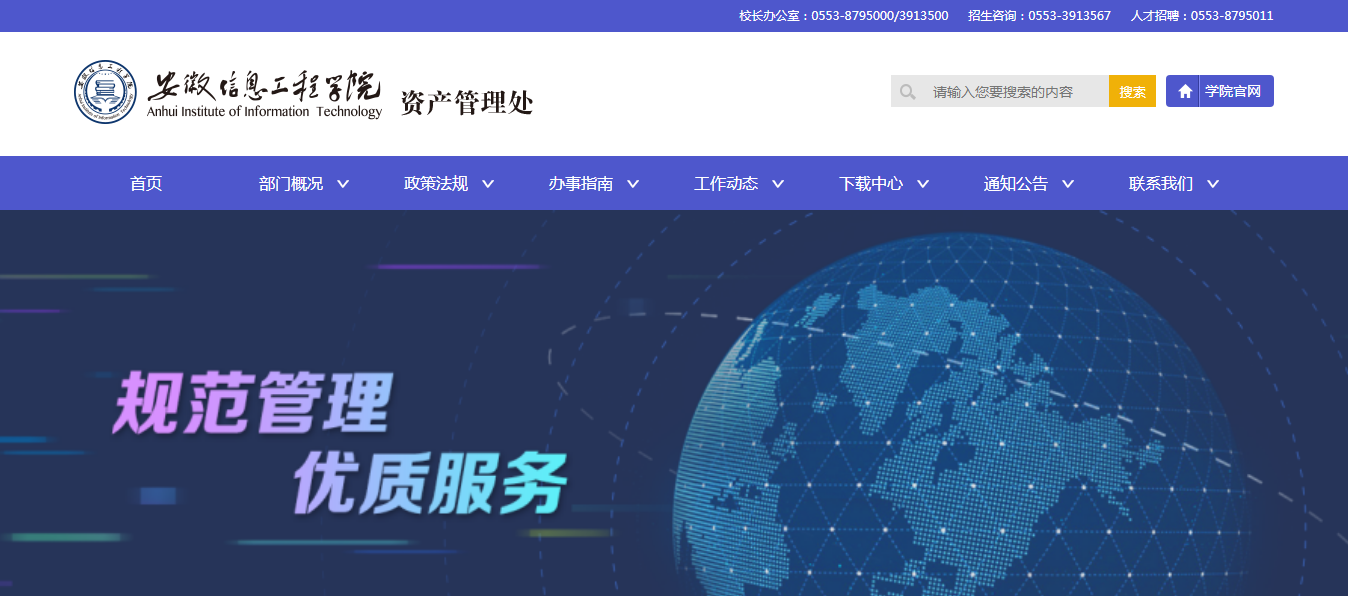Select the 首页 menu item
The width and height of the screenshot is (1348, 596).
(145, 183)
